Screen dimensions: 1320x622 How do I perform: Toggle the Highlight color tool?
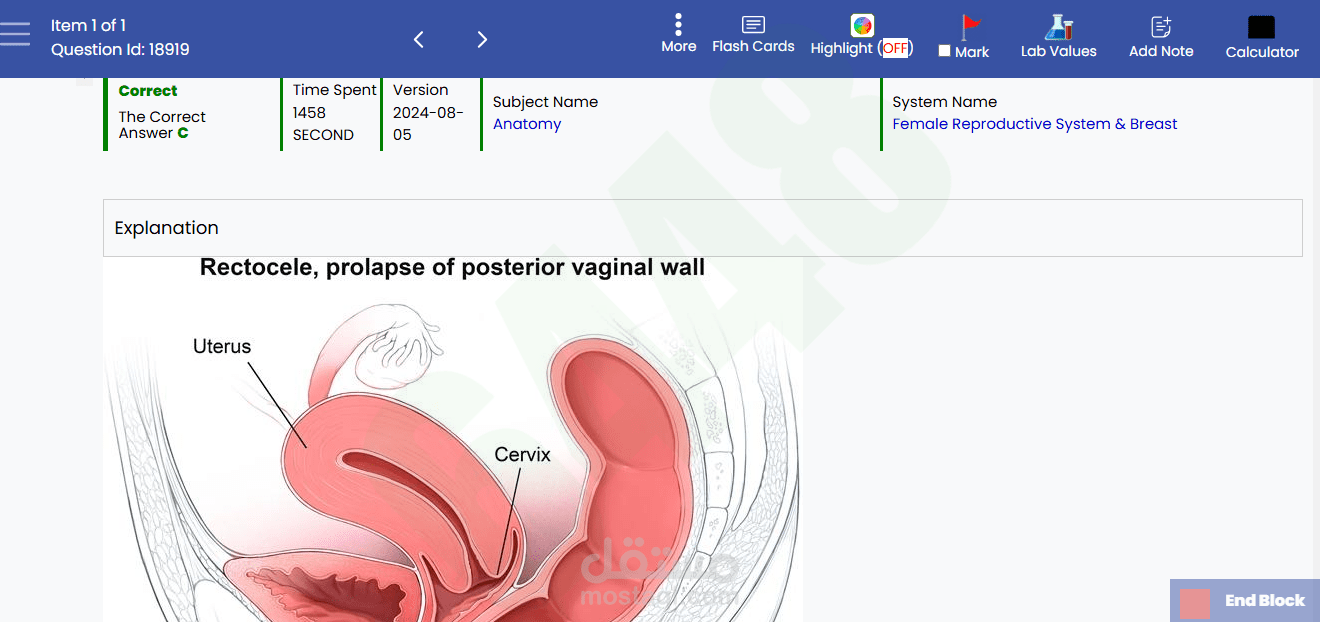click(x=861, y=35)
